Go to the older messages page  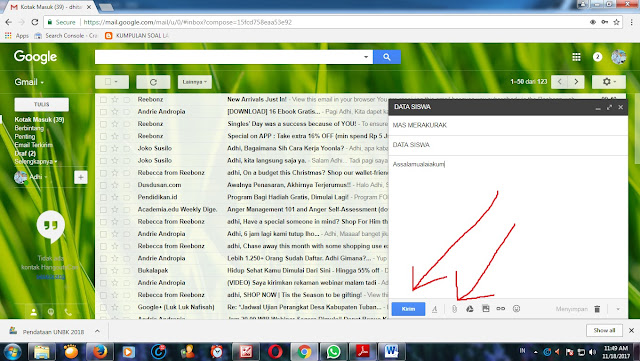click(576, 82)
